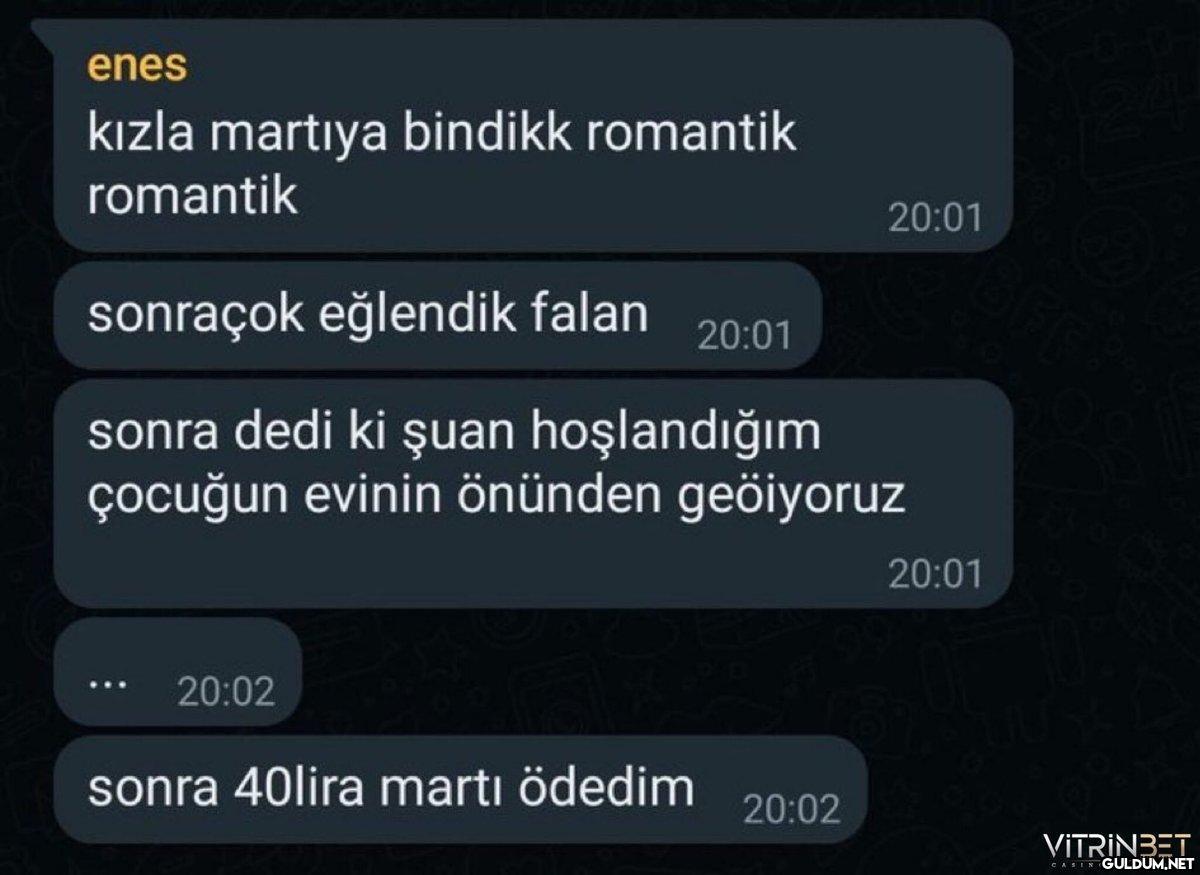
Task: Tap the three dots "..." message bubble
Action: pos(178,672)
